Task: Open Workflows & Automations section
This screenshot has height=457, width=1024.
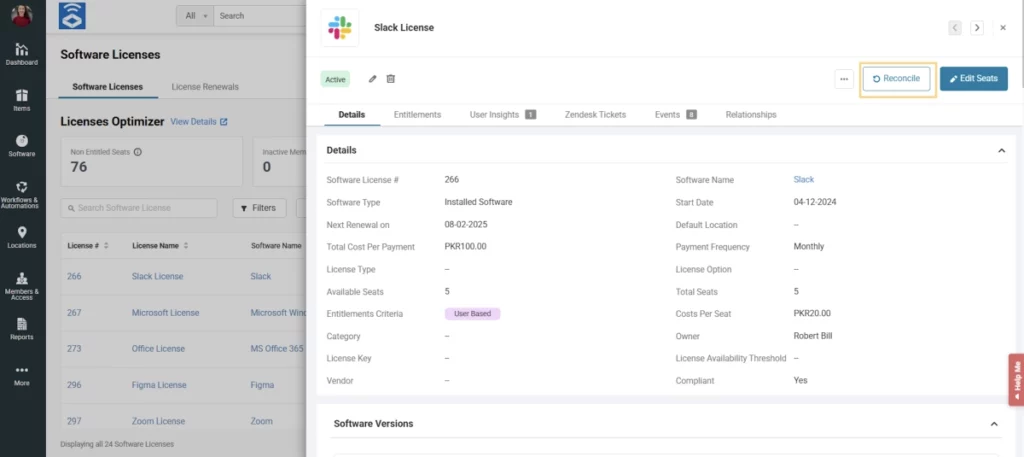Action: pyautogui.click(x=22, y=193)
